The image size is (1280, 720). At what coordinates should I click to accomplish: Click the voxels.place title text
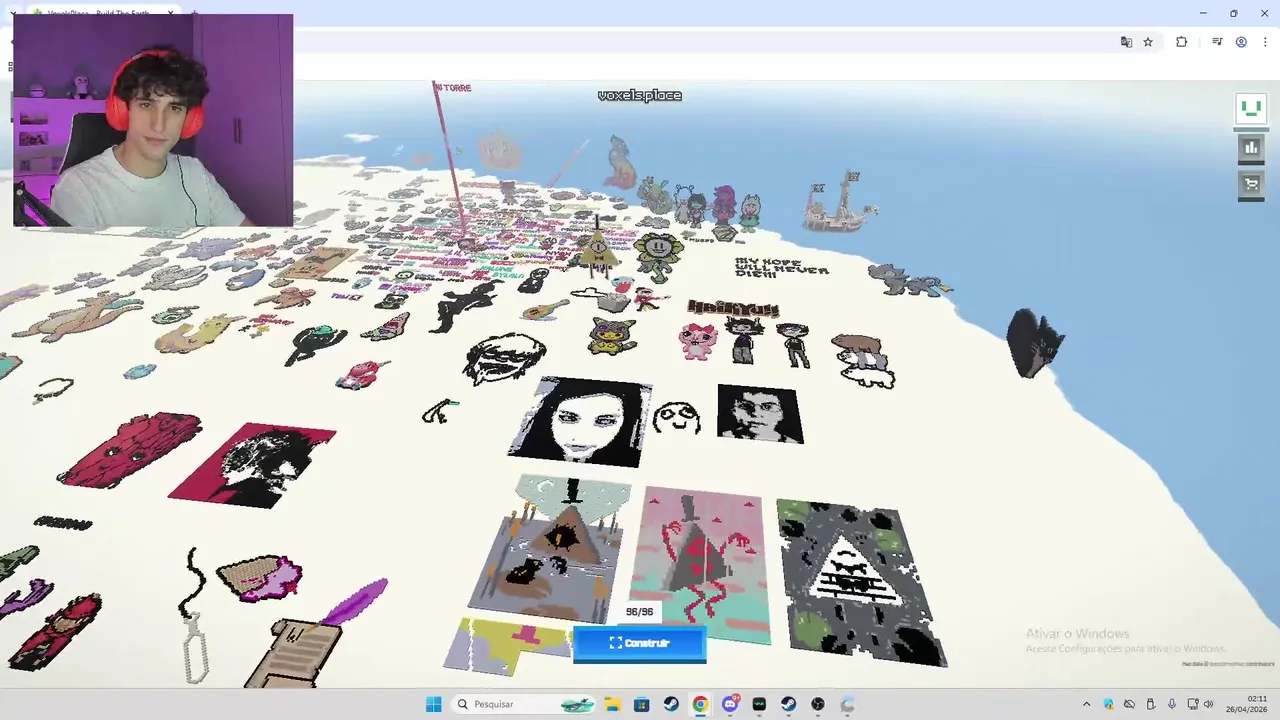pyautogui.click(x=640, y=95)
